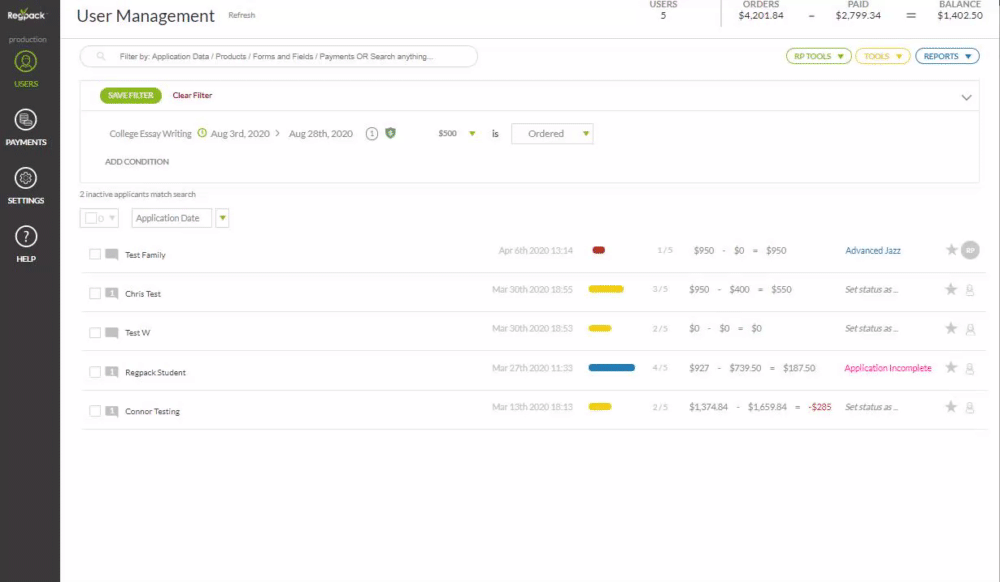
Task: Click the person icon on Regpack Student row
Action: tap(970, 368)
